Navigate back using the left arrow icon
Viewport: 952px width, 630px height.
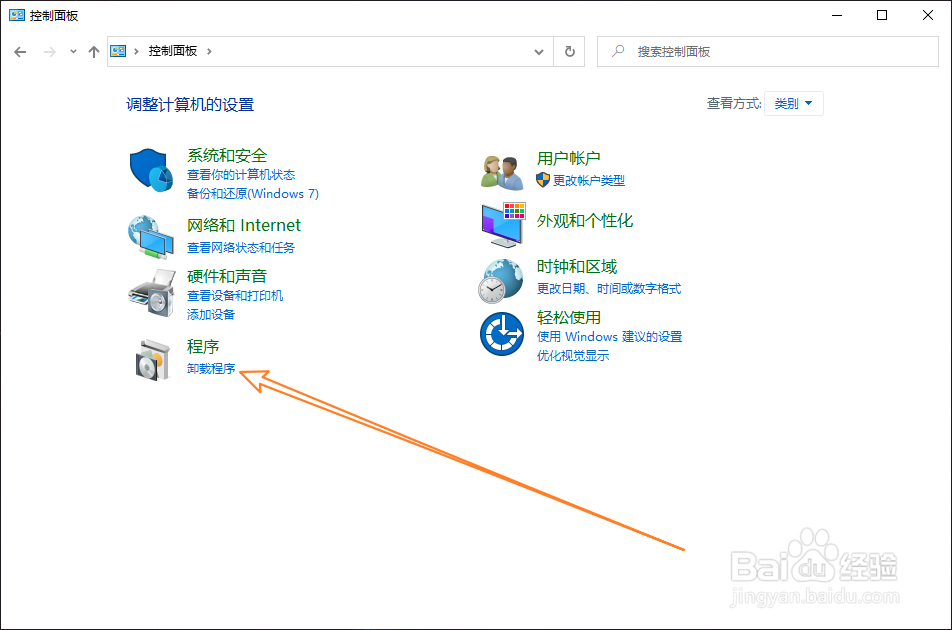tap(20, 51)
